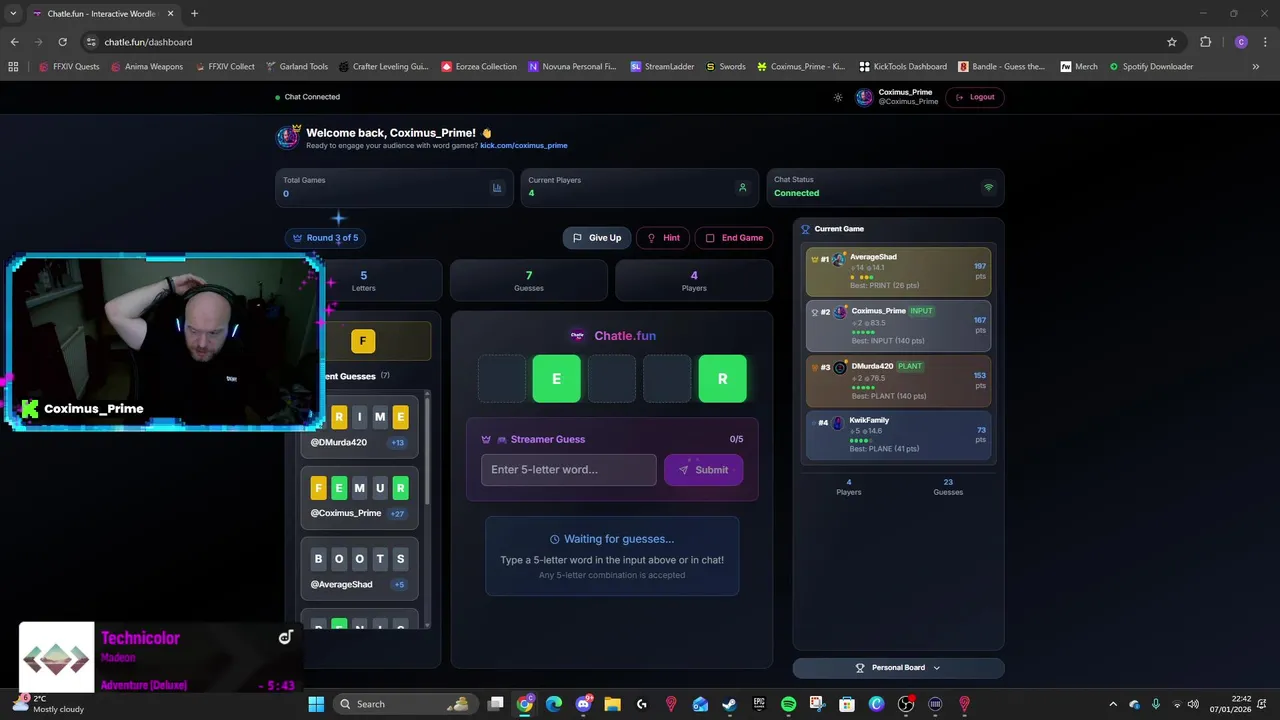This screenshot has width=1280, height=720.
Task: Toggle the light/dark theme sun icon
Action: (x=838, y=97)
